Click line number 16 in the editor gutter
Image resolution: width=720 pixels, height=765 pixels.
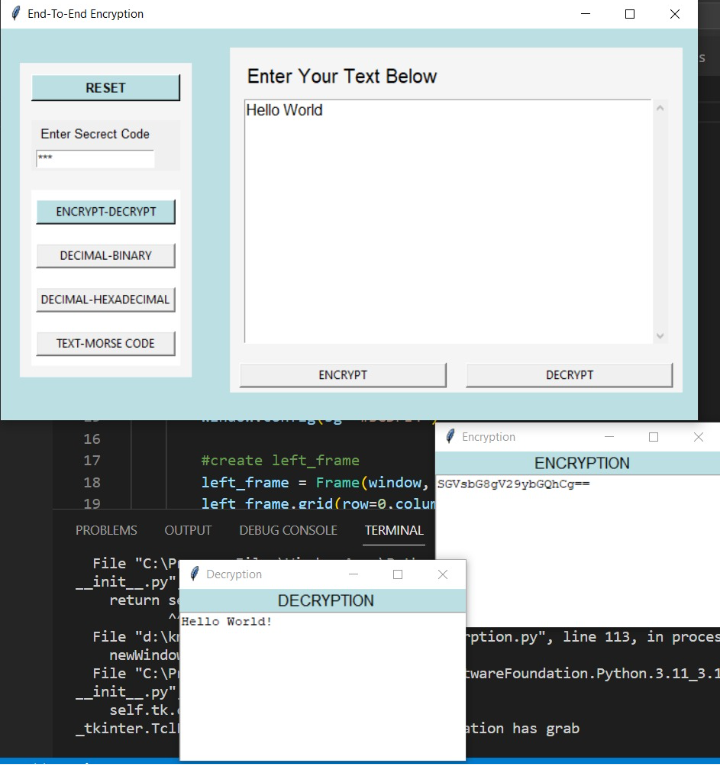tap(92, 439)
